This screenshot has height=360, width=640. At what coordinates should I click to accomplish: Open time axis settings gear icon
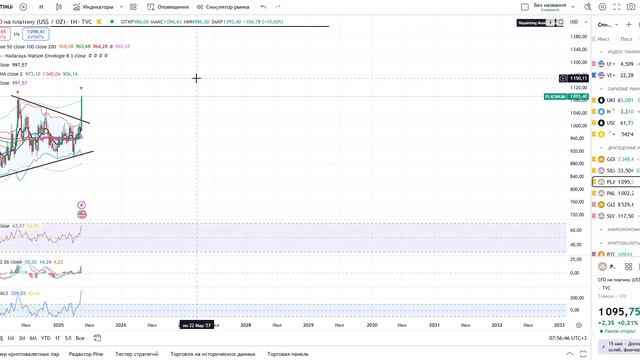point(578,325)
